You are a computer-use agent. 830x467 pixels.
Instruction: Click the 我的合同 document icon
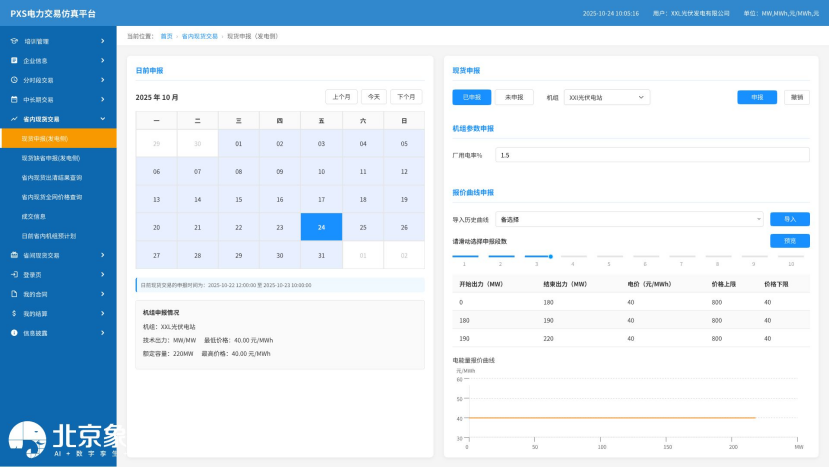14,294
